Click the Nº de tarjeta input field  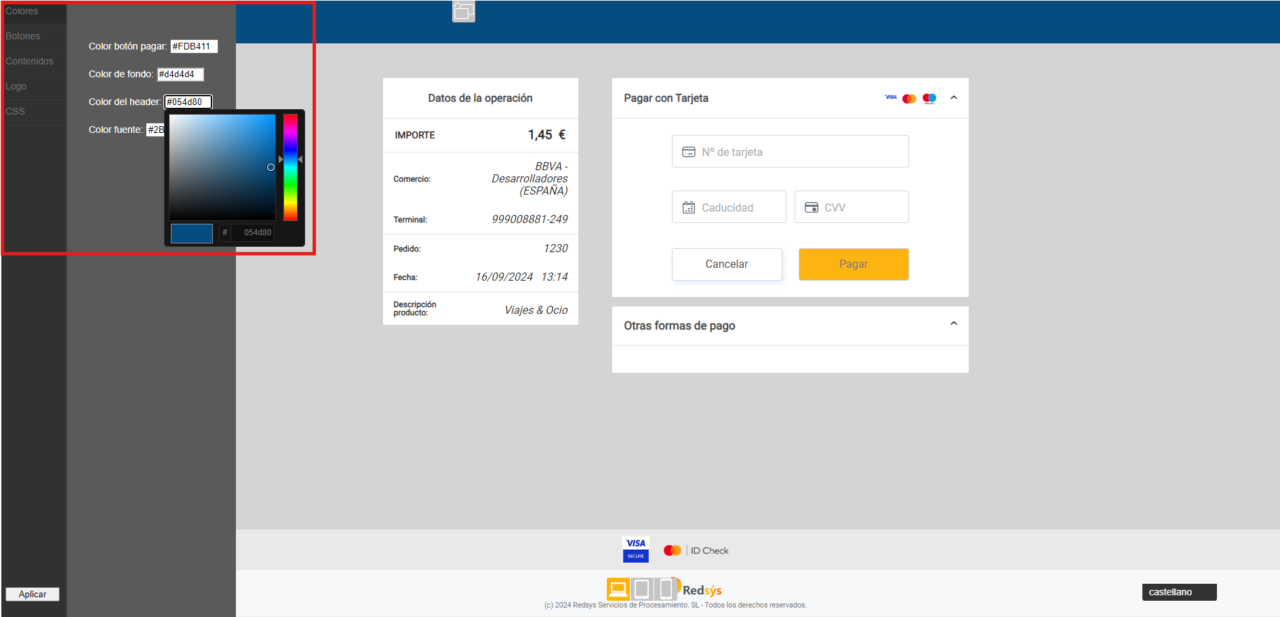790,152
